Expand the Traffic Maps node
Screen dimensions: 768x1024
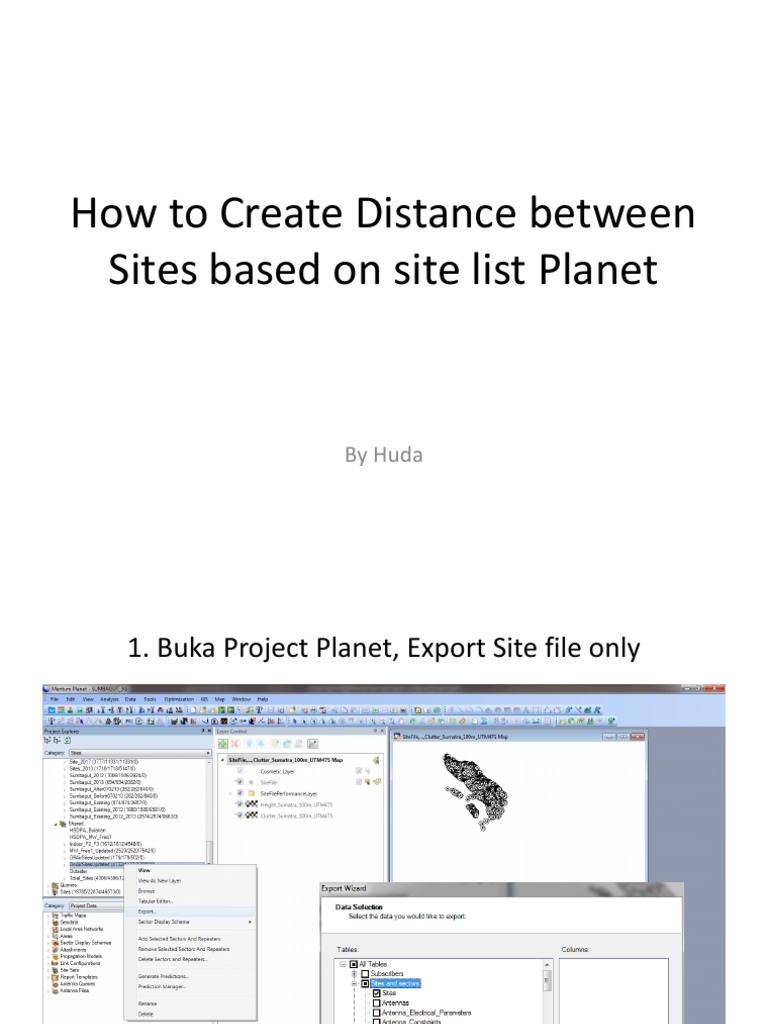(x=48, y=916)
